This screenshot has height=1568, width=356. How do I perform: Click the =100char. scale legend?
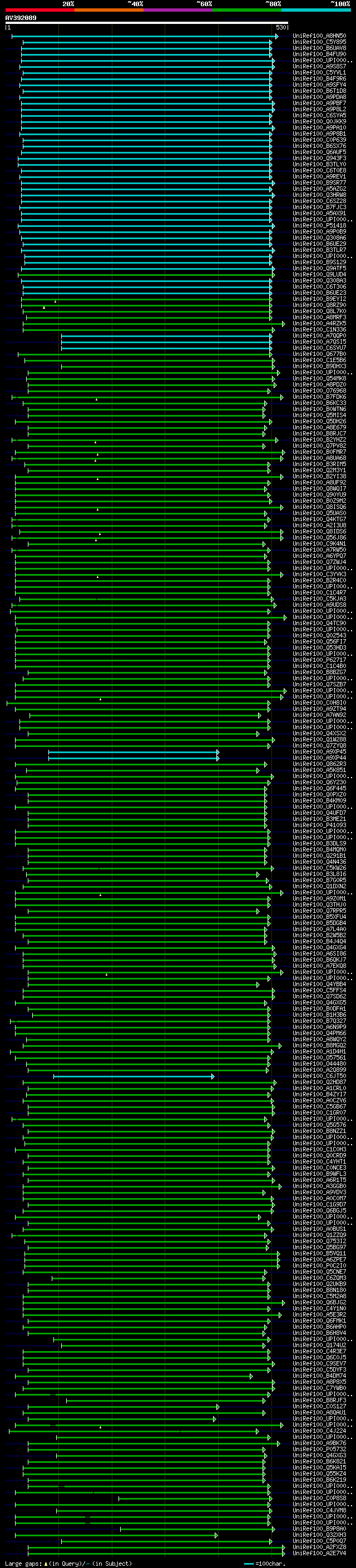point(265,1563)
